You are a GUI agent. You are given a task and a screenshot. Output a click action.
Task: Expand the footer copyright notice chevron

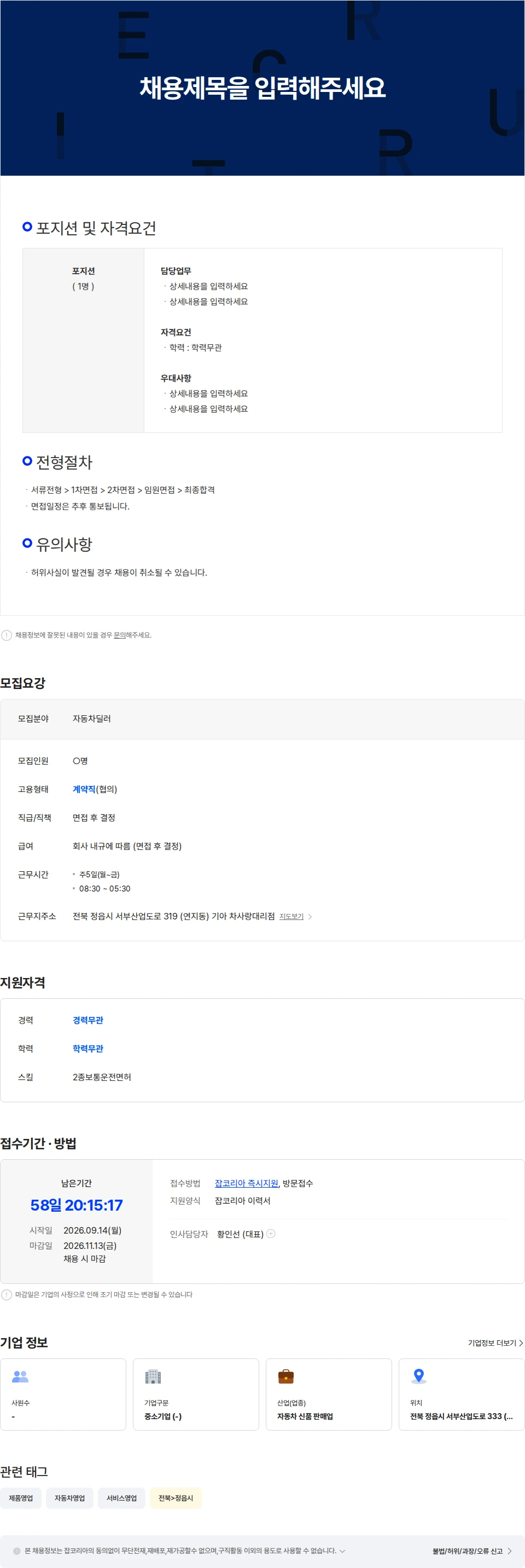[x=342, y=1551]
